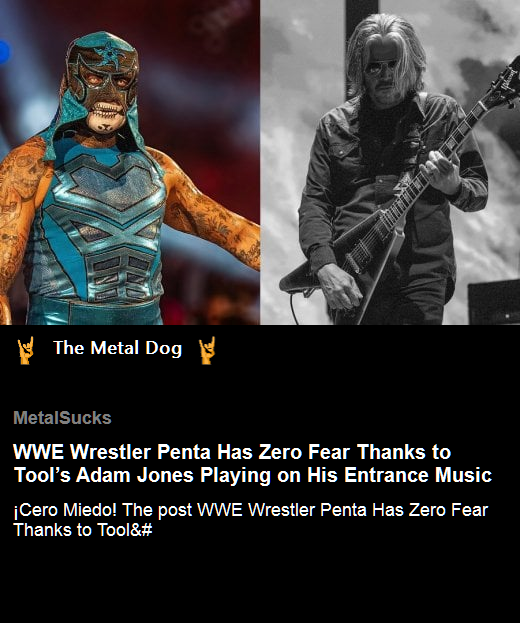This screenshot has height=623, width=520.
Task: Click the 'Thanks to Tool&#' excerpt line
Action: (83, 530)
